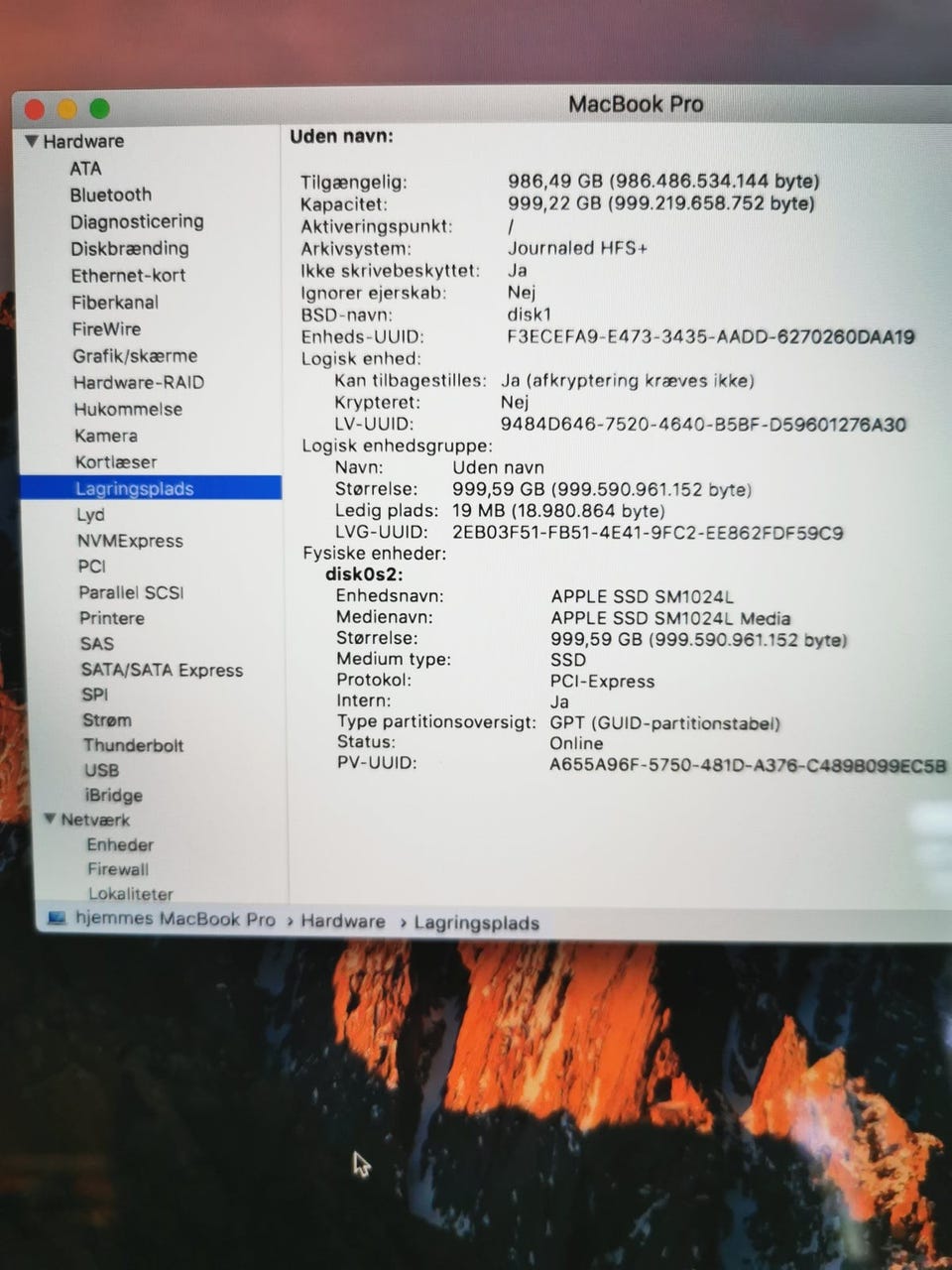Select highlighted Lagringsplads item
Viewport: 952px width, 1270px height.
[151, 488]
